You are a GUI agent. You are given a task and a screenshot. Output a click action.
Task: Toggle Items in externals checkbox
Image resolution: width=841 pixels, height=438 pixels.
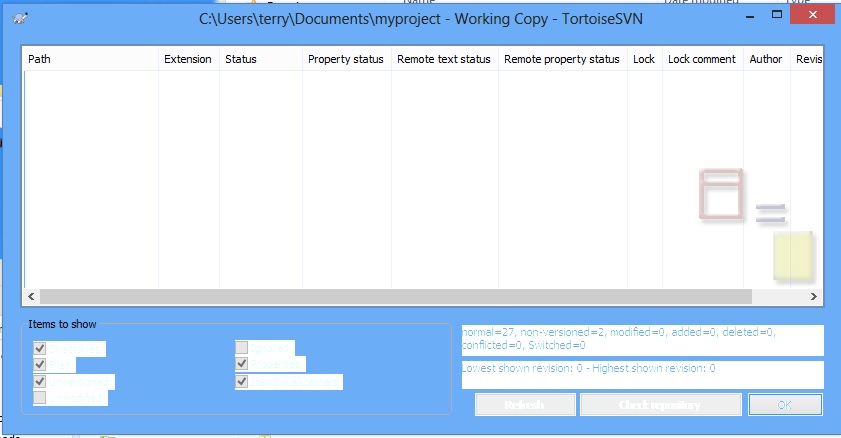241,381
